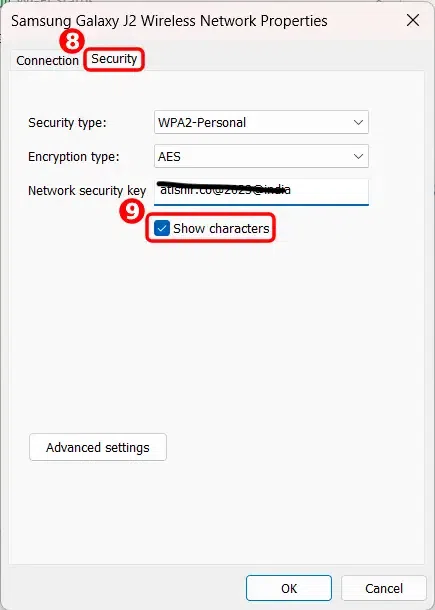The height and width of the screenshot is (610, 435).
Task: Click the Security type label
Action: point(67,123)
